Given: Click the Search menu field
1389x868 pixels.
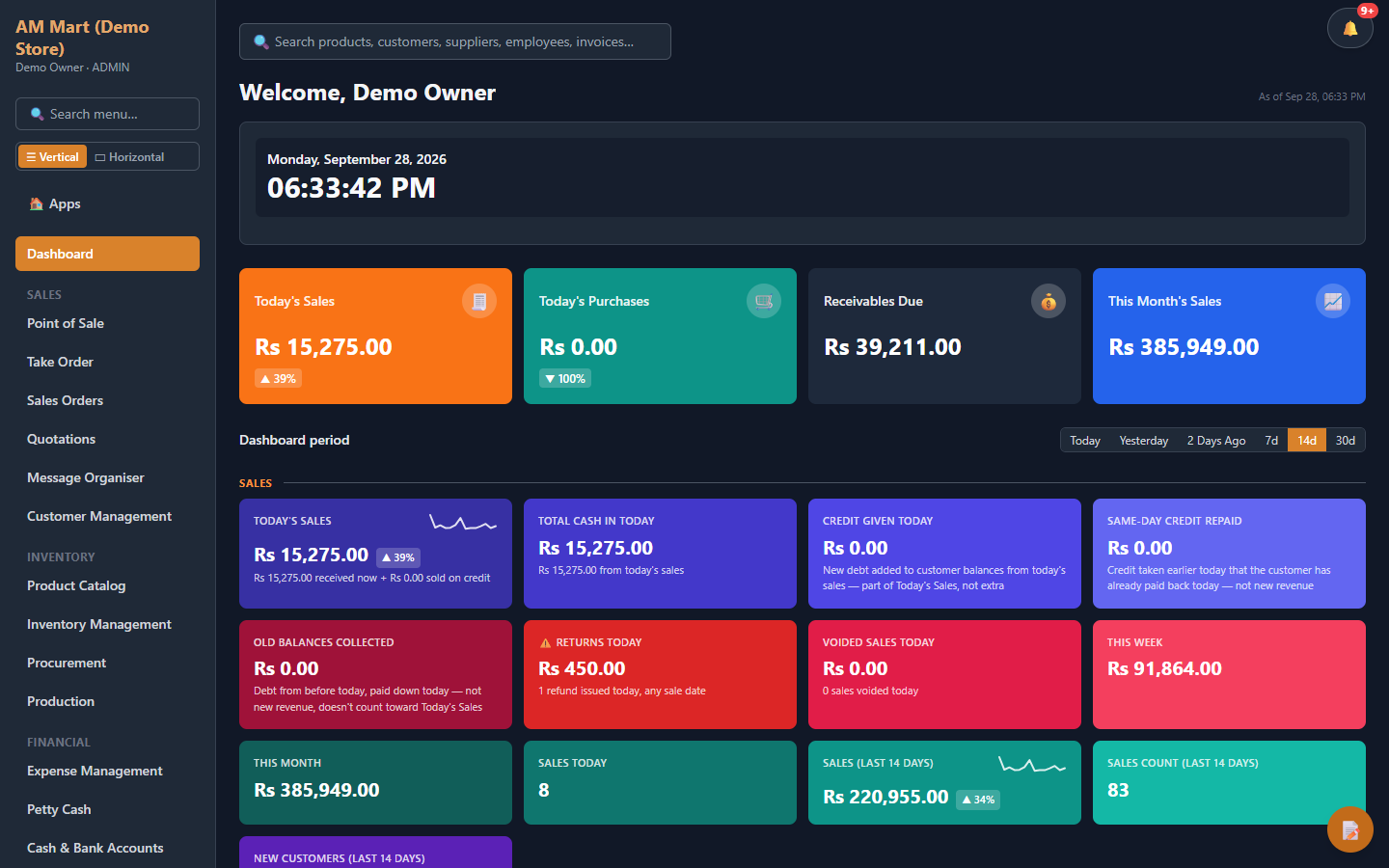Looking at the screenshot, I should pyautogui.click(x=107, y=114).
